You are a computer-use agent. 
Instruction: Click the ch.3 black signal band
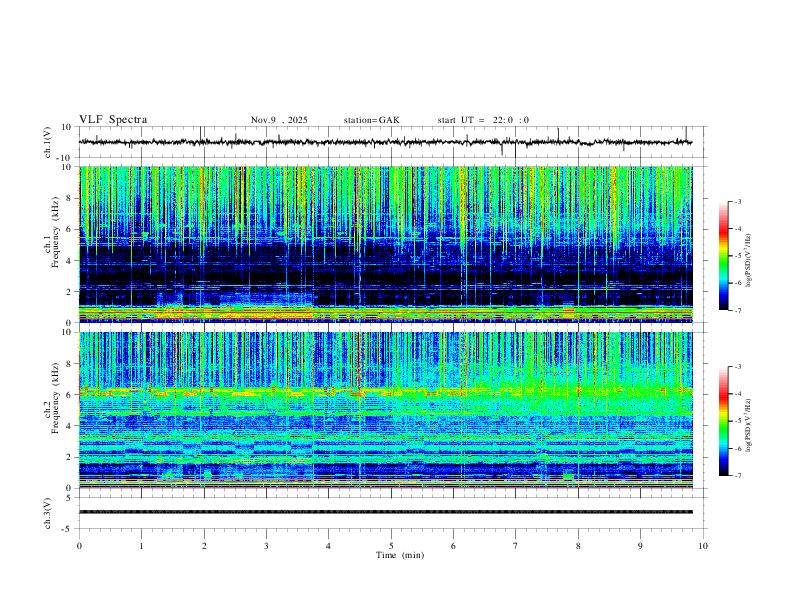coord(386,512)
